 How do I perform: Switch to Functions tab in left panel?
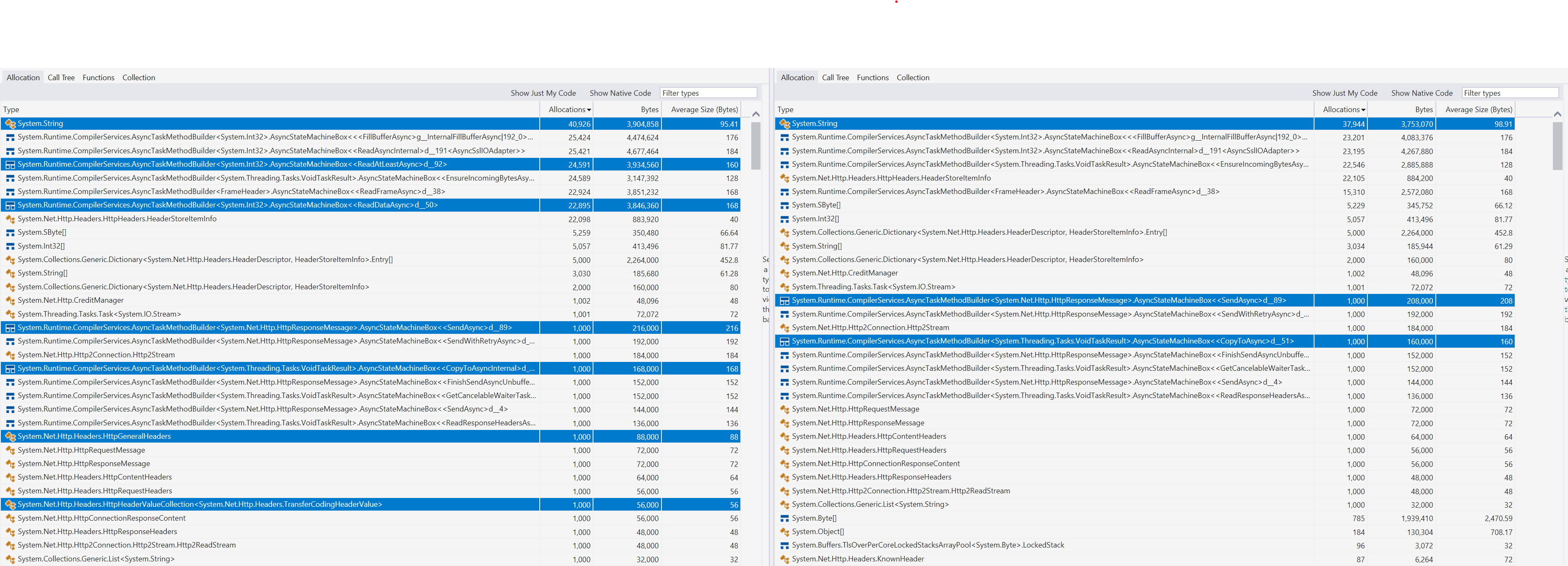tap(99, 77)
